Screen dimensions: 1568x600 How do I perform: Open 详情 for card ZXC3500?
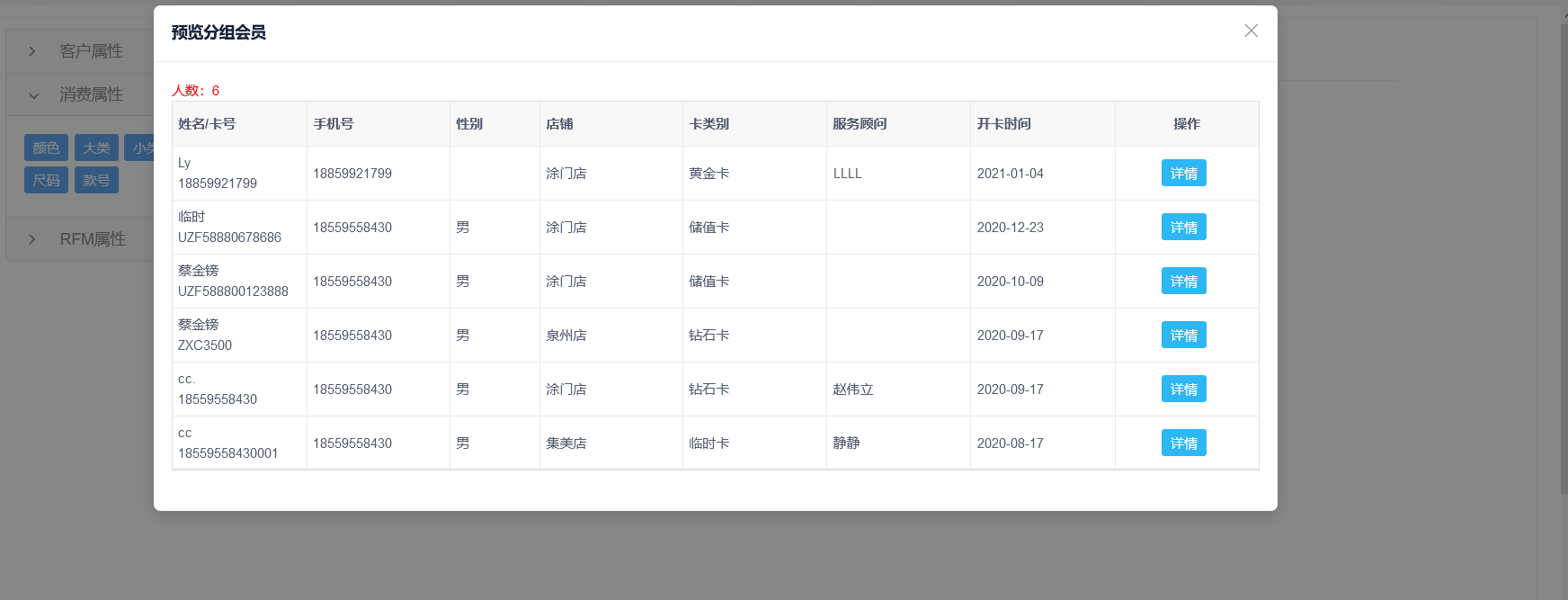(1183, 336)
